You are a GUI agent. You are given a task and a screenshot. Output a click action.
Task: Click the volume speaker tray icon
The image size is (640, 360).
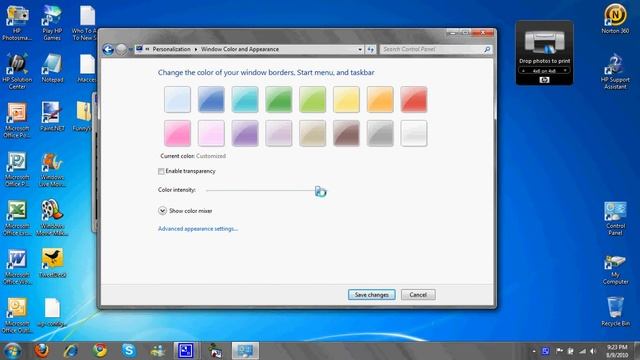[x=593, y=351]
